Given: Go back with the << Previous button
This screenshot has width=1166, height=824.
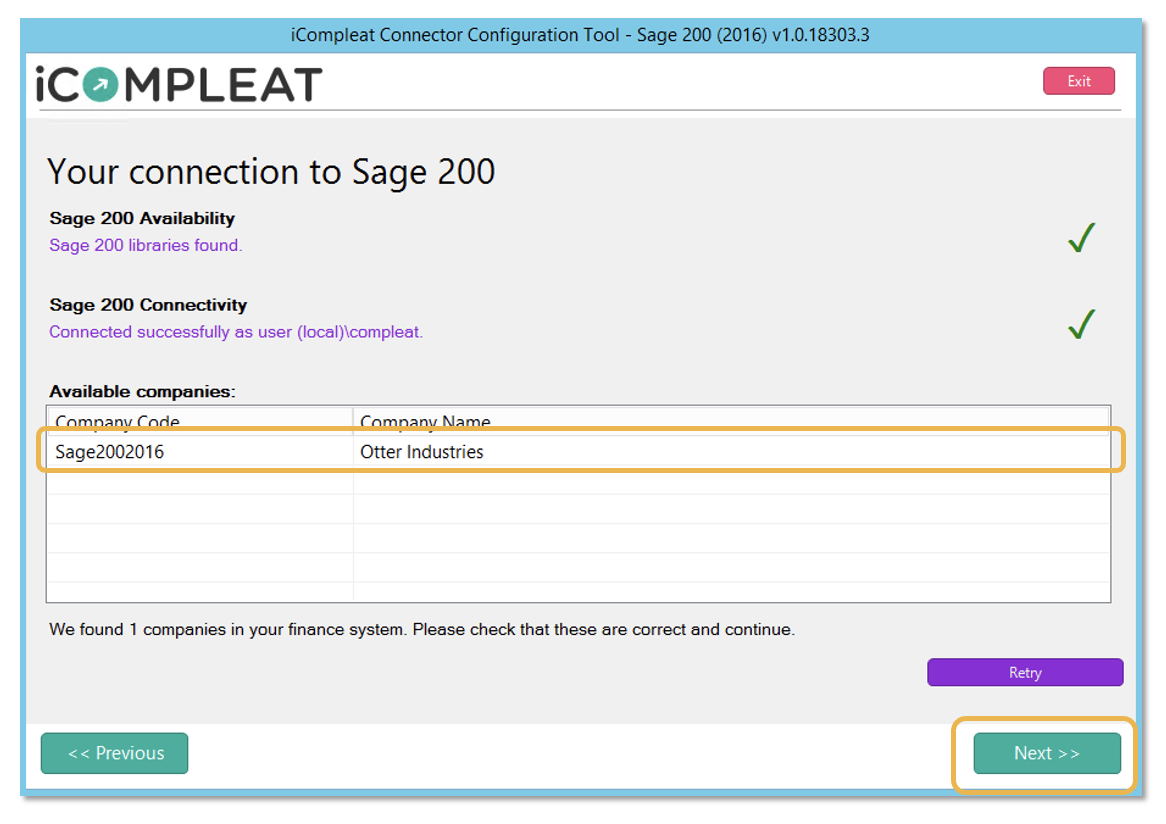Looking at the screenshot, I should pyautogui.click(x=115, y=753).
